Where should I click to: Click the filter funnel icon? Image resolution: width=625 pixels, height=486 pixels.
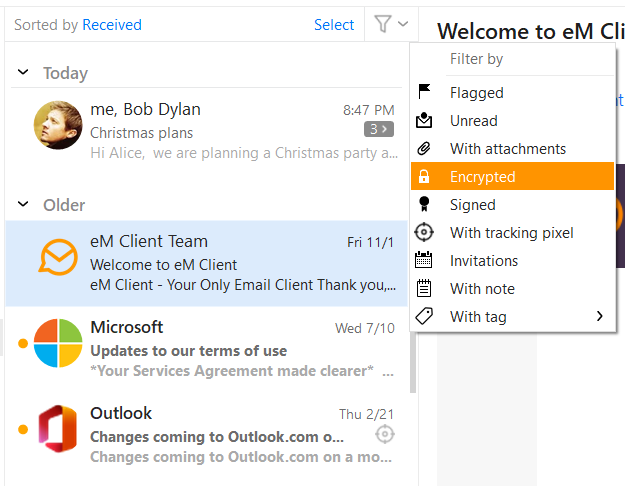[x=382, y=24]
